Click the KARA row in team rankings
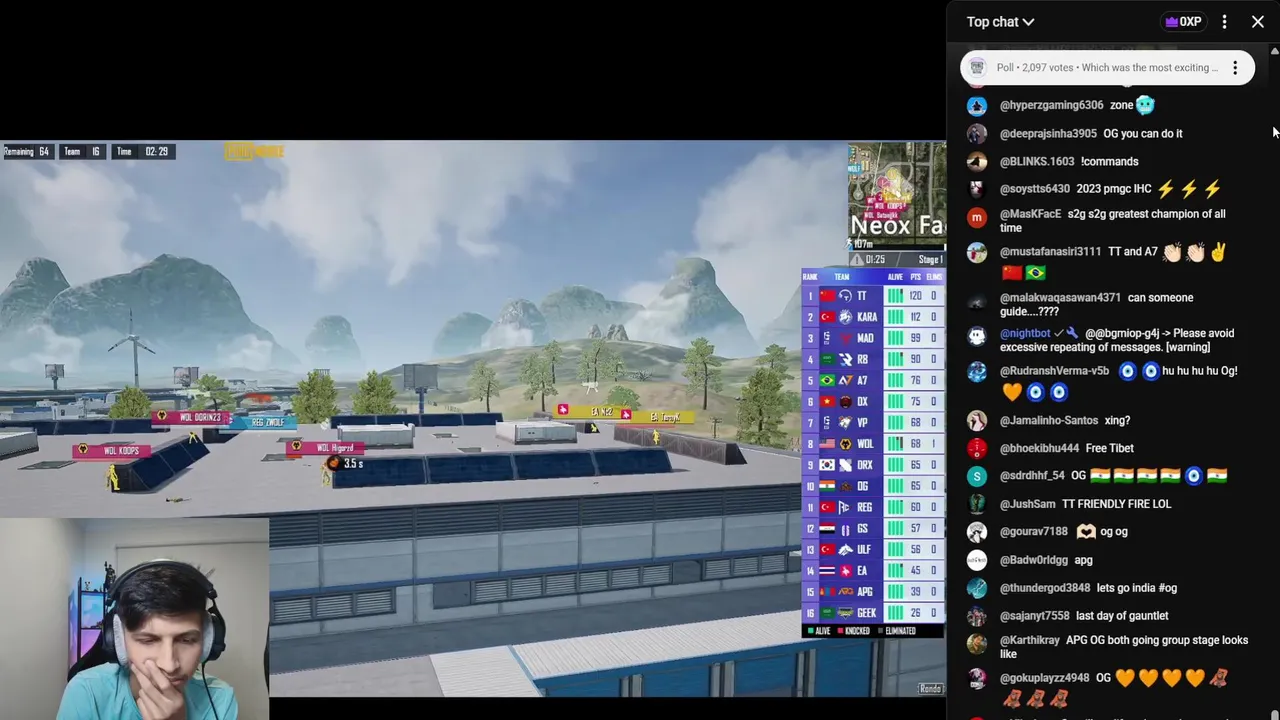1280x720 pixels. tap(873, 317)
